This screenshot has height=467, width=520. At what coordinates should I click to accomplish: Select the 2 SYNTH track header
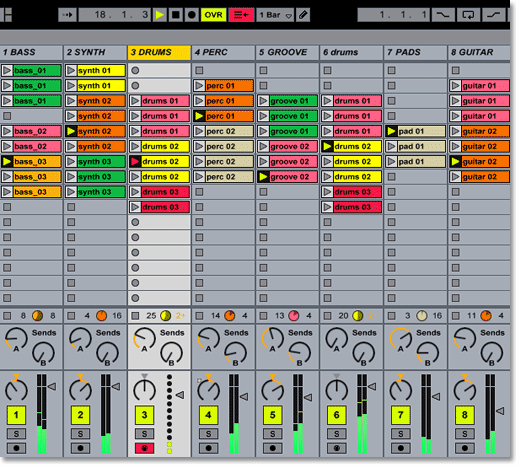point(95,52)
